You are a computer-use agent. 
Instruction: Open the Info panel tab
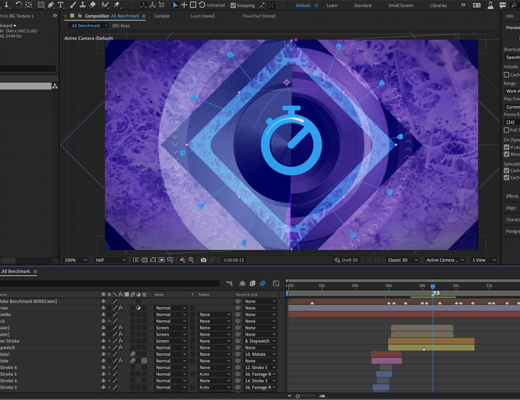point(510,16)
